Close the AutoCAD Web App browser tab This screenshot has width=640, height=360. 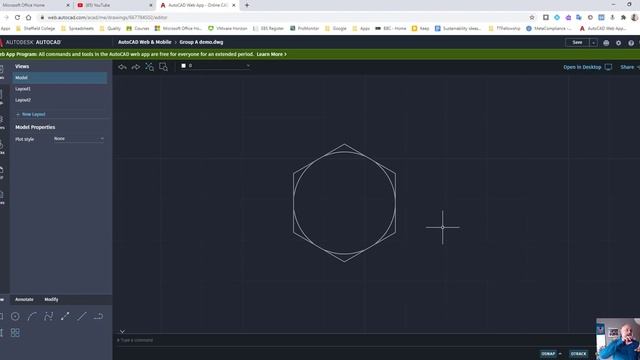click(233, 5)
